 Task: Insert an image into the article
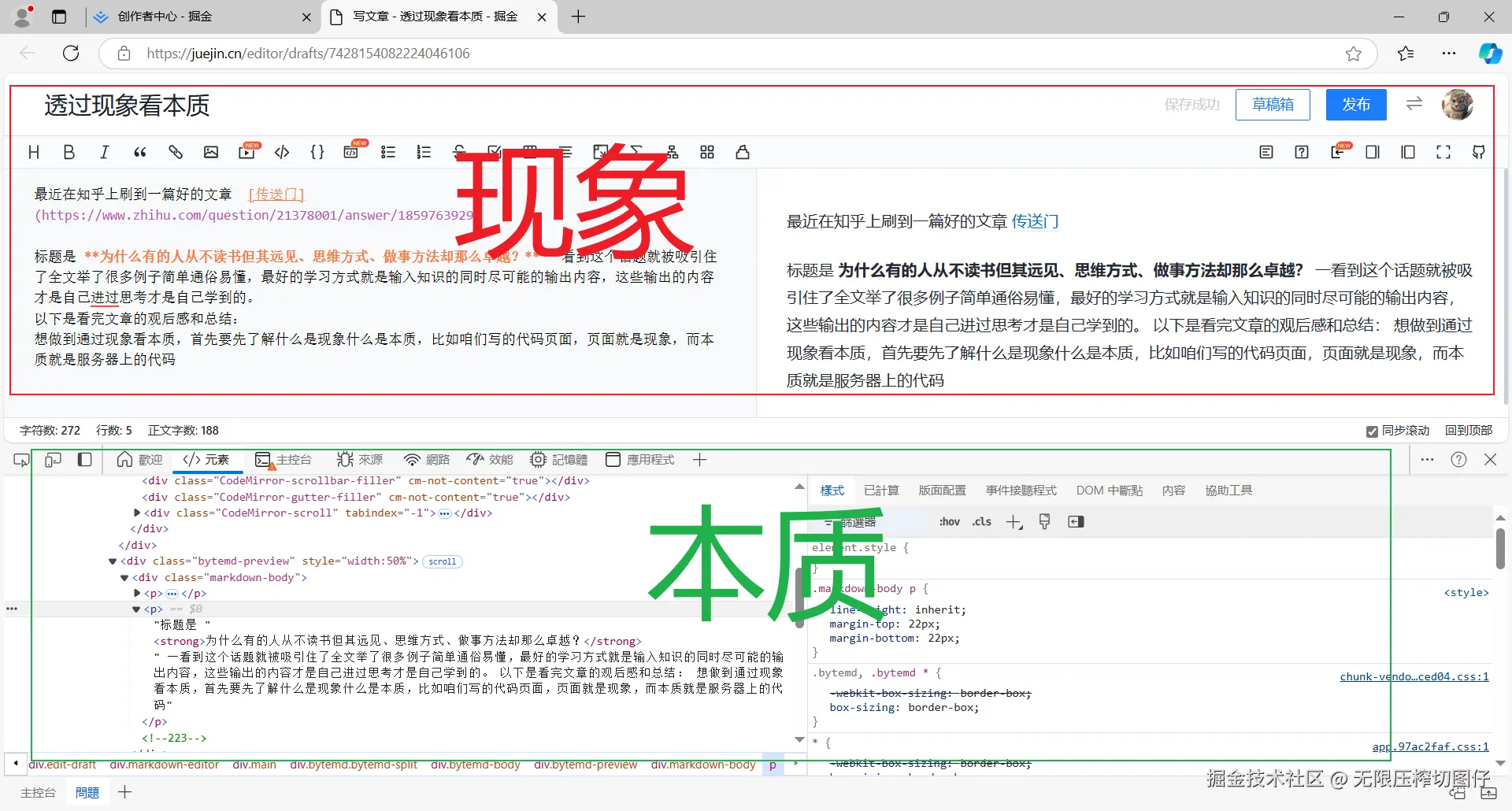[x=211, y=152]
